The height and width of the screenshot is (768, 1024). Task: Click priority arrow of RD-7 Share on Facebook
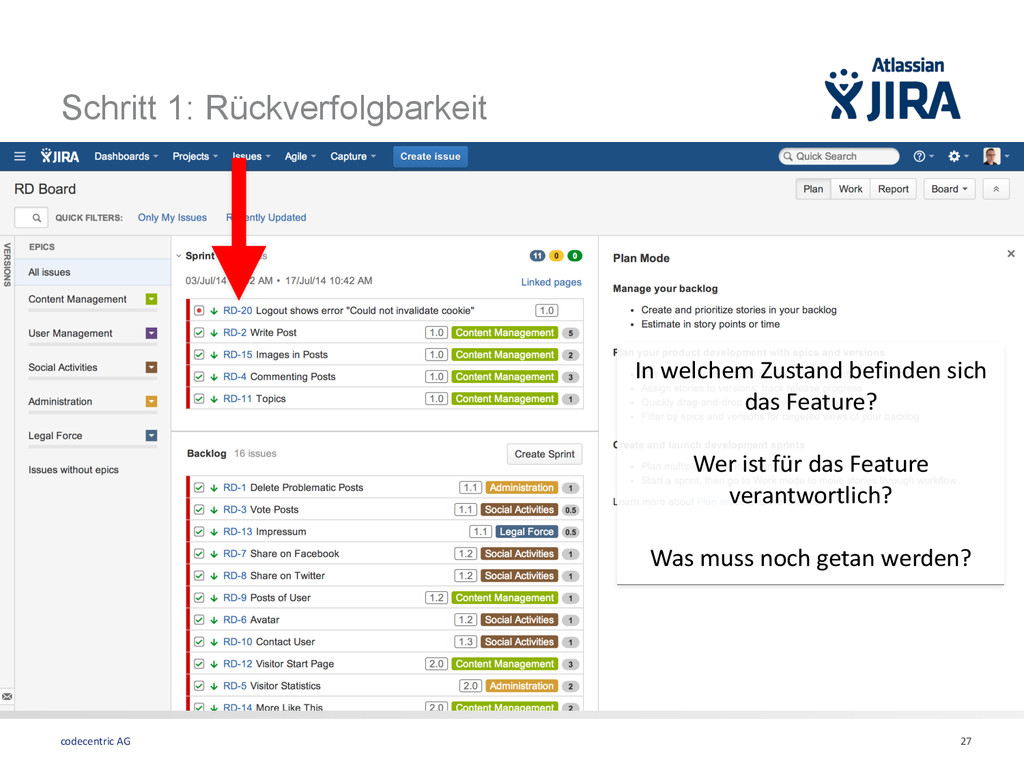(x=214, y=554)
